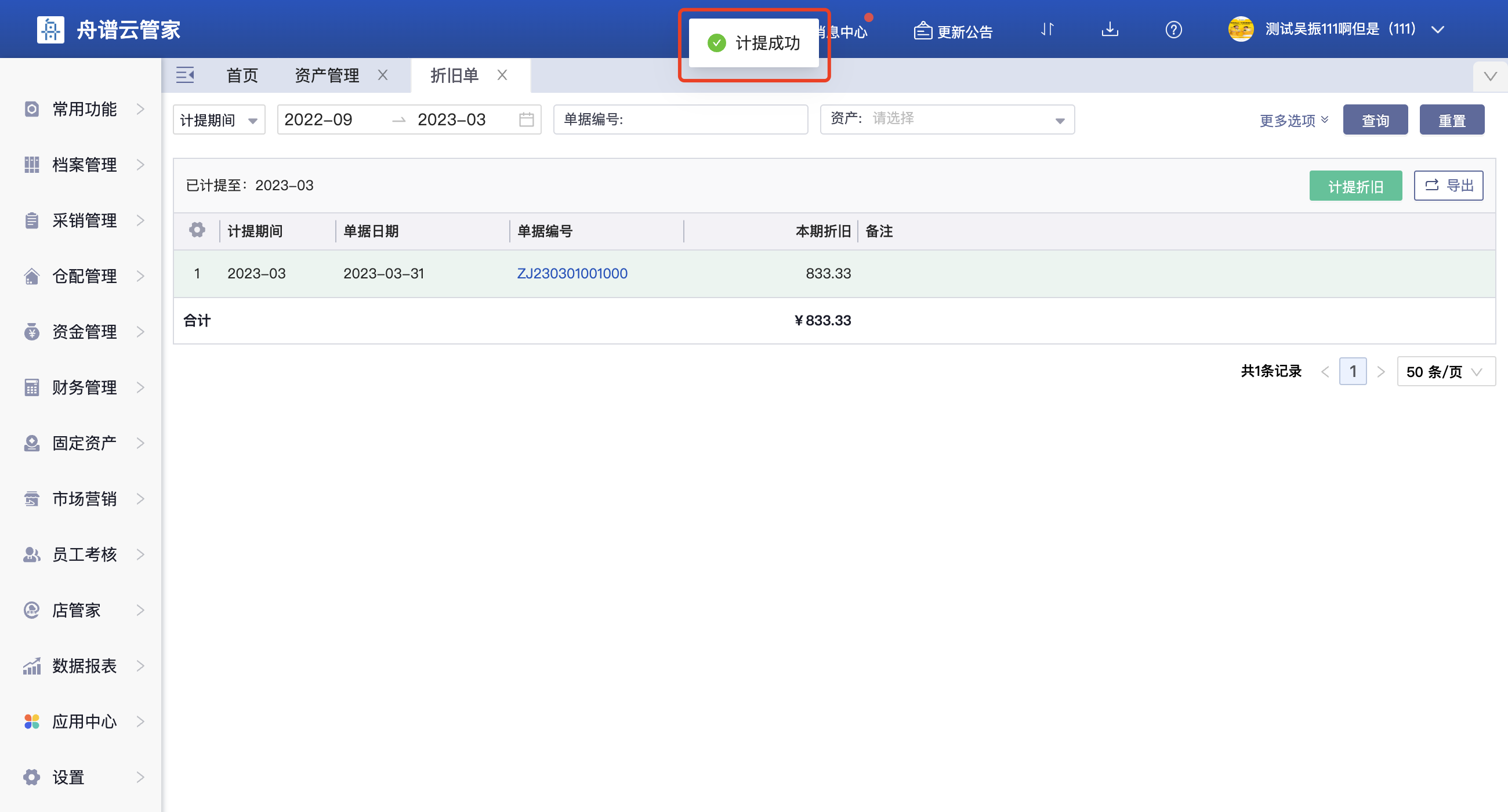Click the green 计提折旧 button
Viewport: 1508px width, 812px height.
click(1355, 186)
